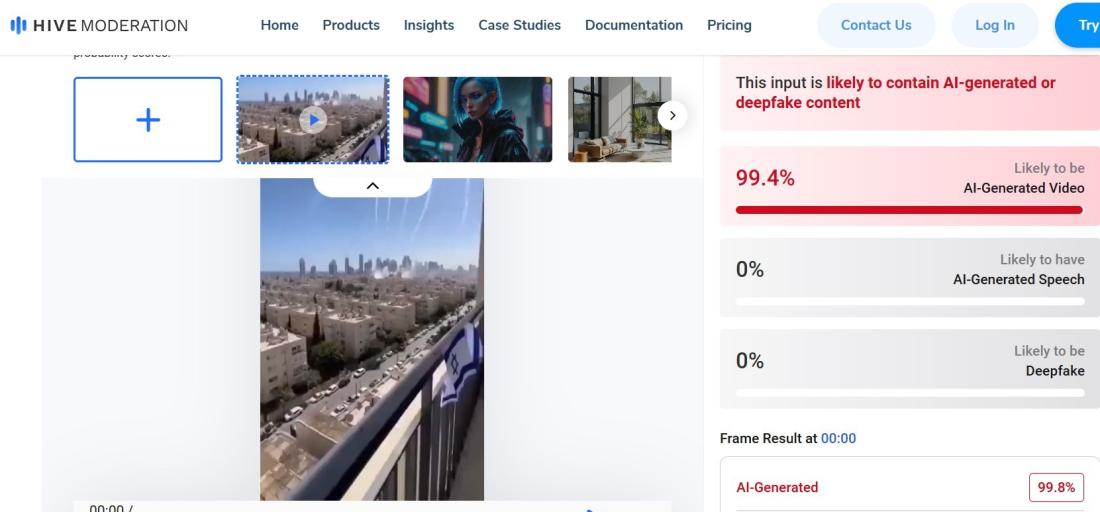Click the plus icon to upload media
The height and width of the screenshot is (512, 1100).
point(148,120)
